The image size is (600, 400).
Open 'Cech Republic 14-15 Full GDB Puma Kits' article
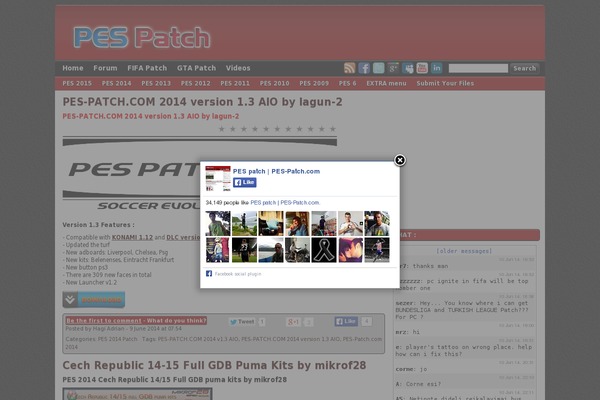click(x=214, y=366)
